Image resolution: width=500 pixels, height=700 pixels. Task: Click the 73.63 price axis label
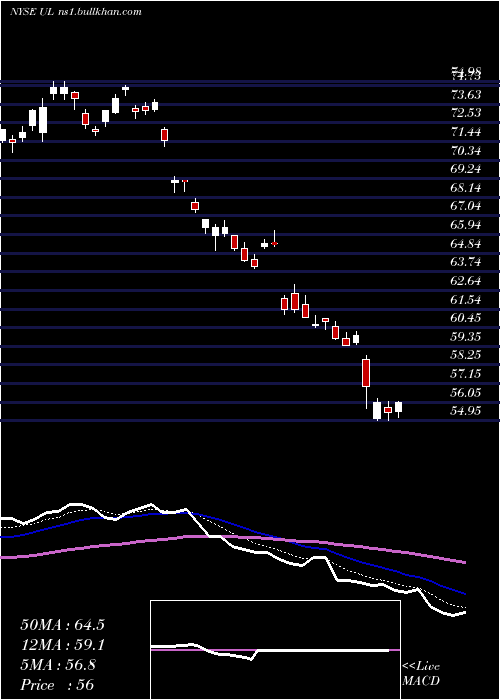point(466,95)
